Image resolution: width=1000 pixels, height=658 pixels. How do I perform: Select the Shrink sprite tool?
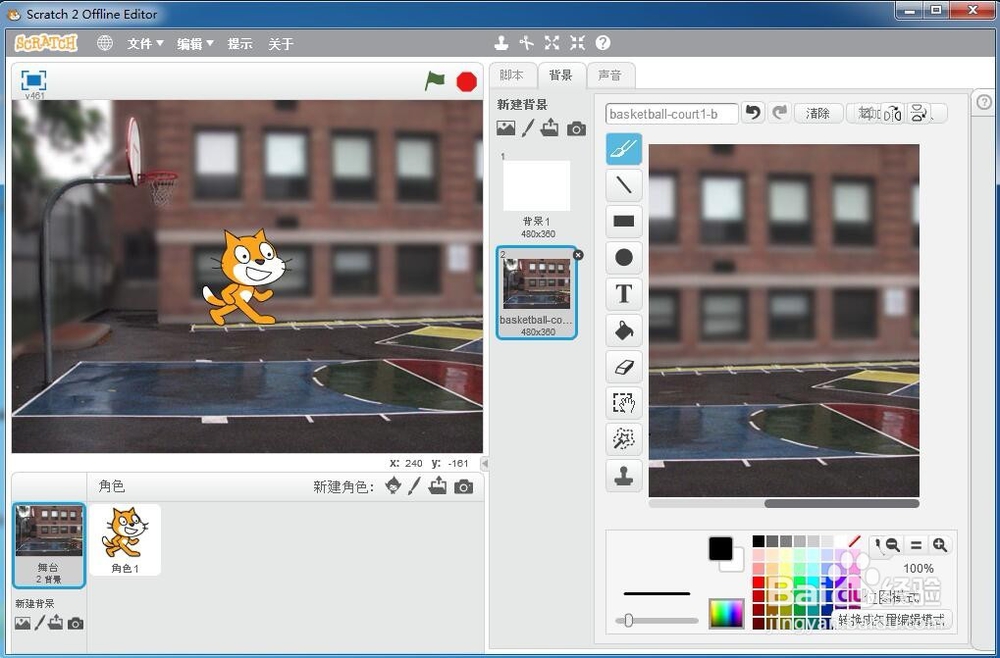point(577,43)
